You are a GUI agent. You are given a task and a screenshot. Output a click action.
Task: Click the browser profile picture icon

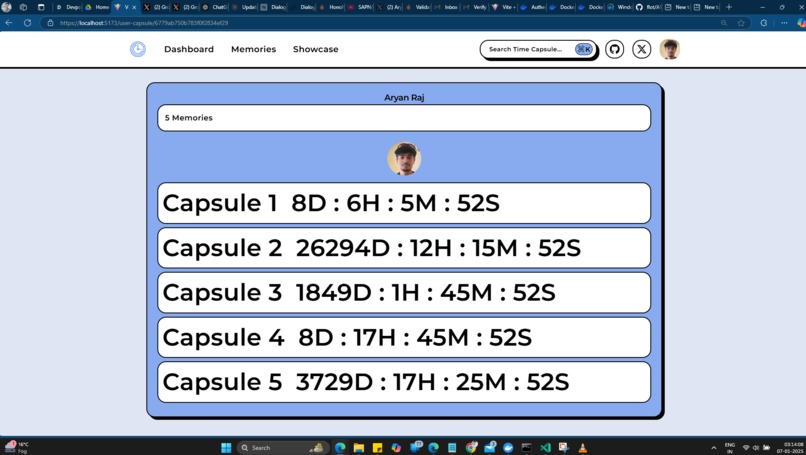(x=6, y=7)
